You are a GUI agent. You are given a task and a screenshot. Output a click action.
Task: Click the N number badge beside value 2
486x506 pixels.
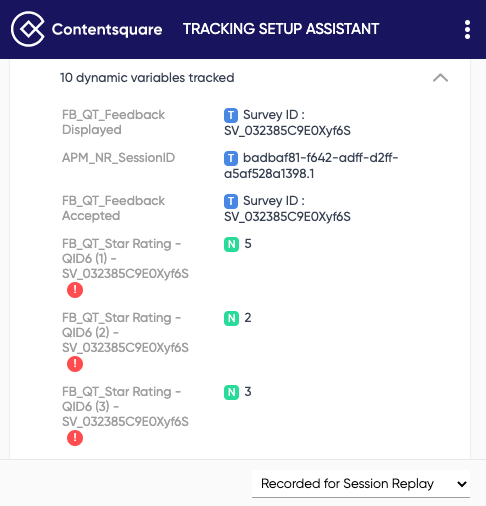[x=231, y=318]
